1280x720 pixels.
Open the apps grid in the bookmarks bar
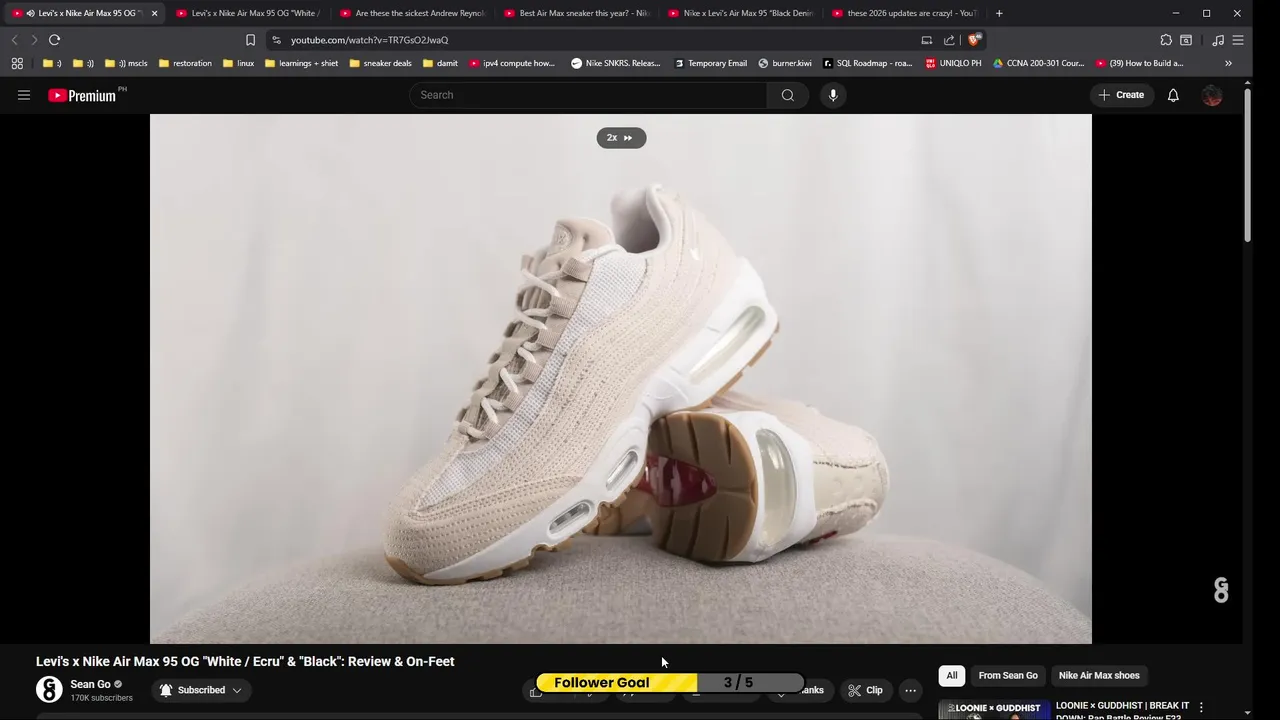click(x=17, y=63)
